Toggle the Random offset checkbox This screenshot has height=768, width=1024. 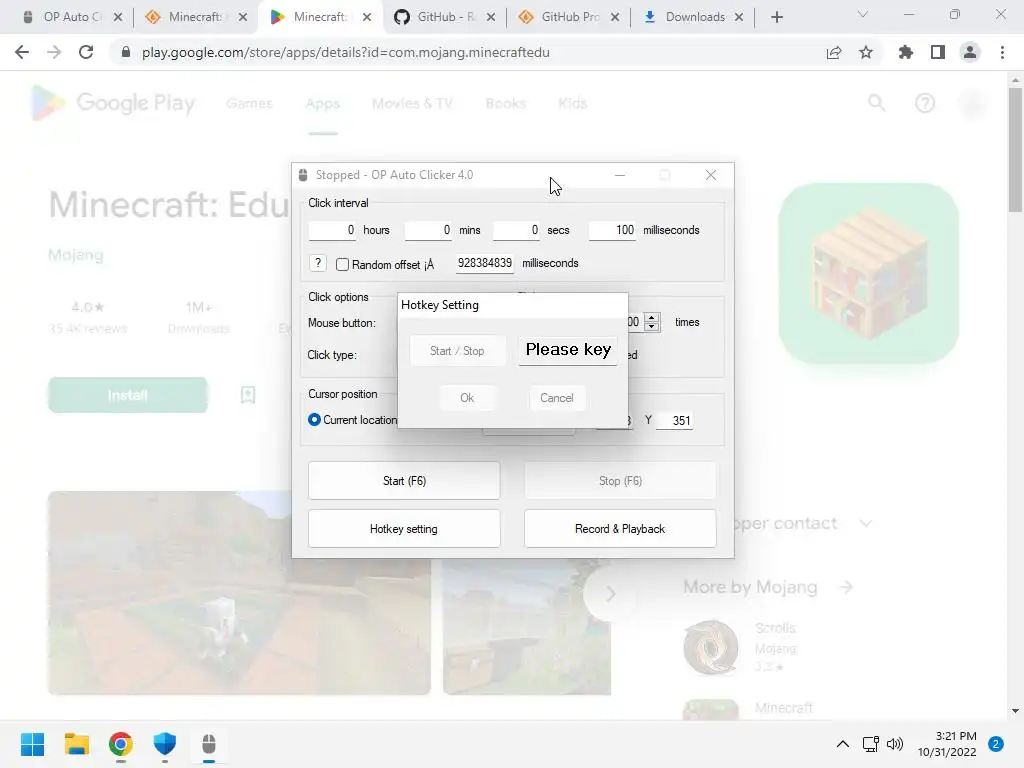[x=342, y=264]
